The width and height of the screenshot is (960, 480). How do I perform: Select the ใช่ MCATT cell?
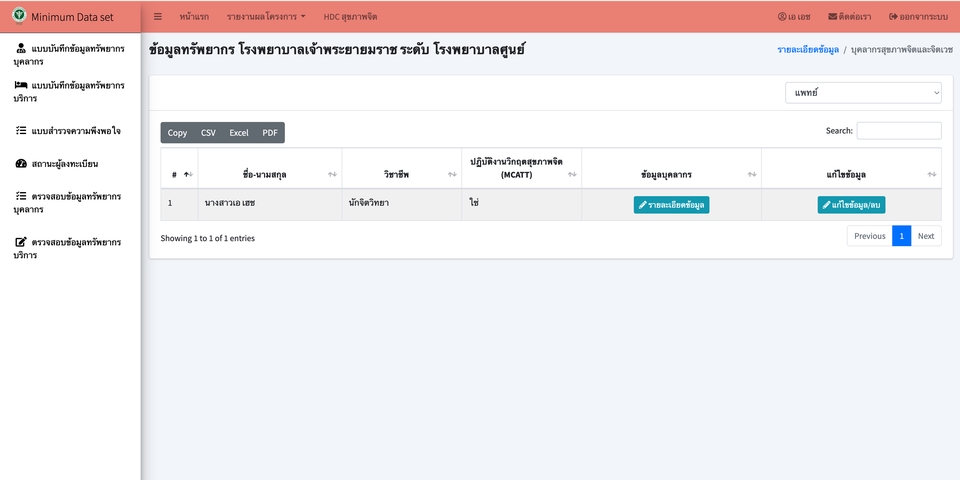[522, 204]
